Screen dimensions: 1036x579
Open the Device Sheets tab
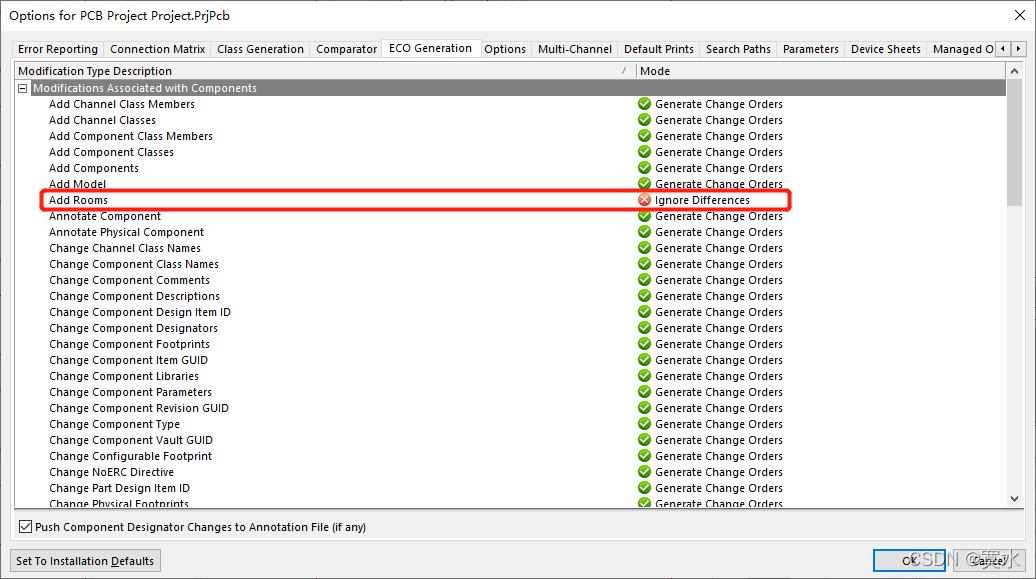[885, 49]
